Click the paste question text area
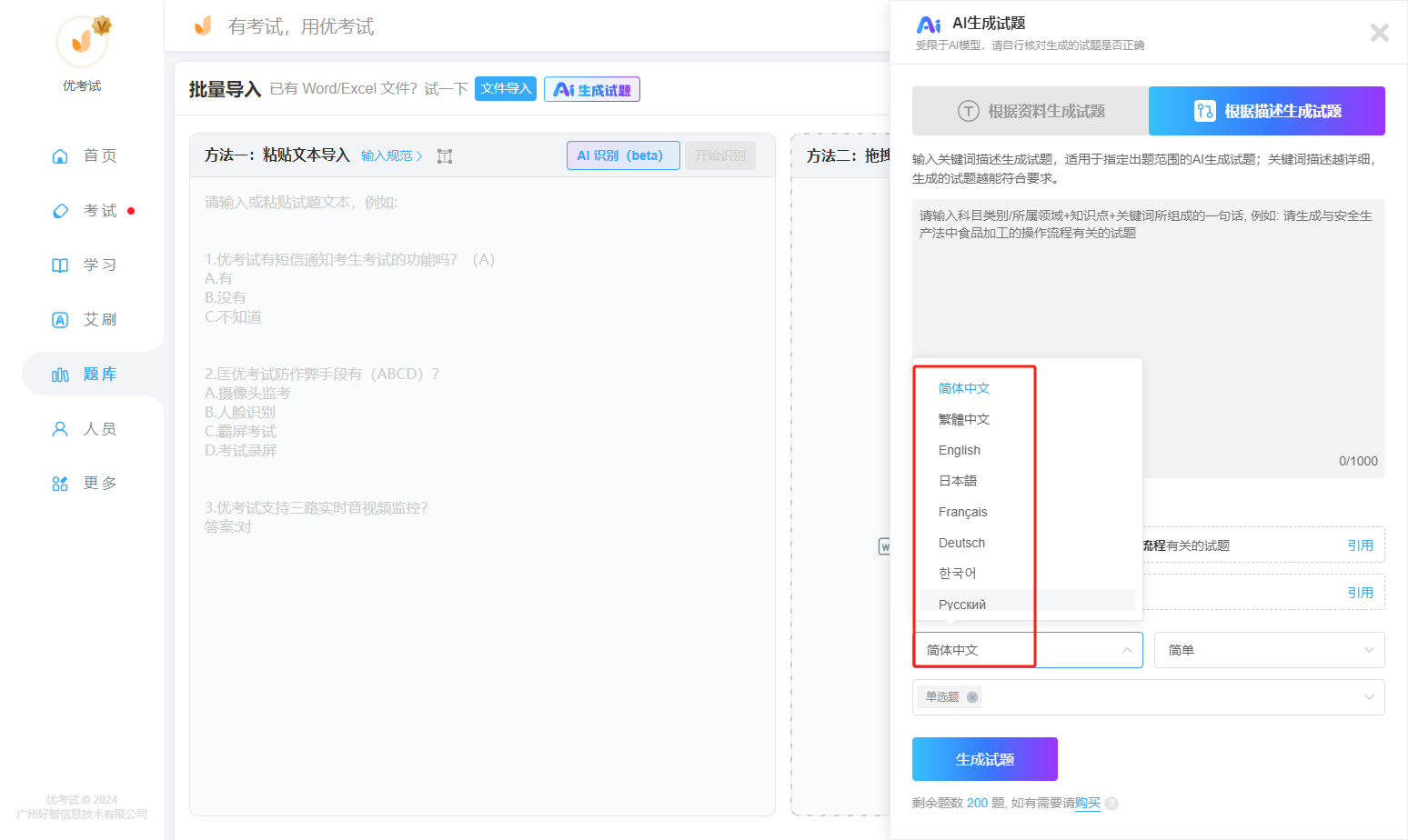Screen dimensions: 1408x840 tap(482, 495)
